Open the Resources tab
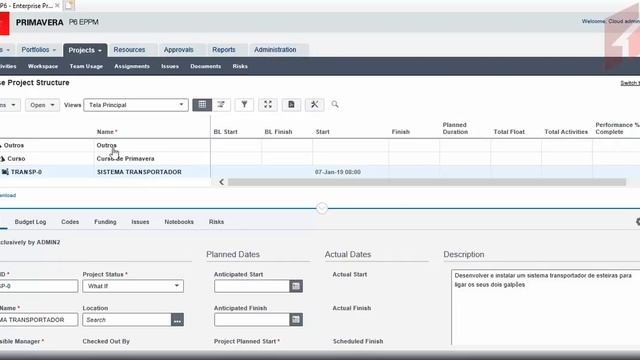Image resolution: width=640 pixels, height=360 pixels. pyautogui.click(x=129, y=50)
